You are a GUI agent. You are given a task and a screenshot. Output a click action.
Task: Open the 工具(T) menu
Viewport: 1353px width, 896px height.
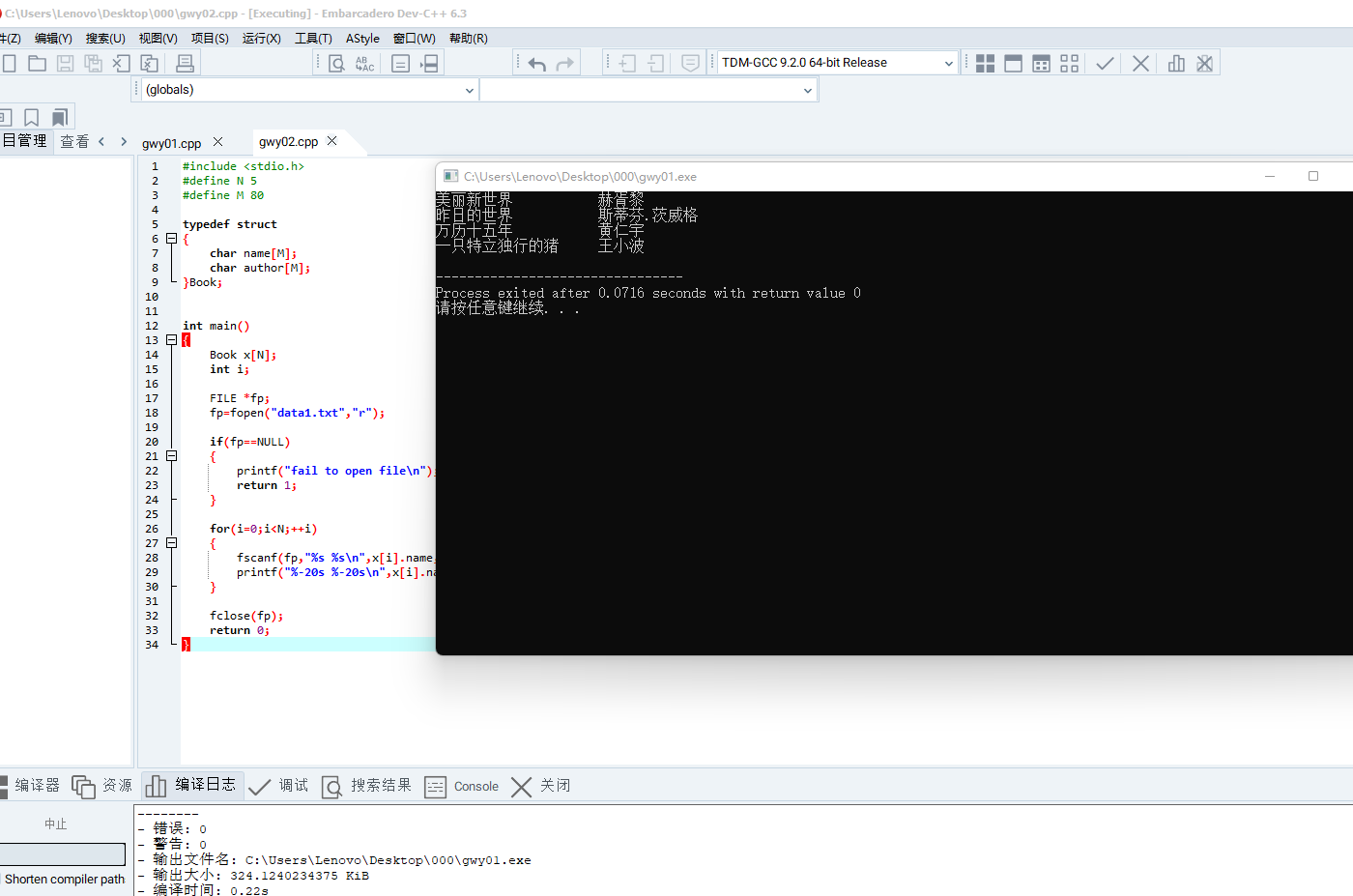pyautogui.click(x=313, y=39)
